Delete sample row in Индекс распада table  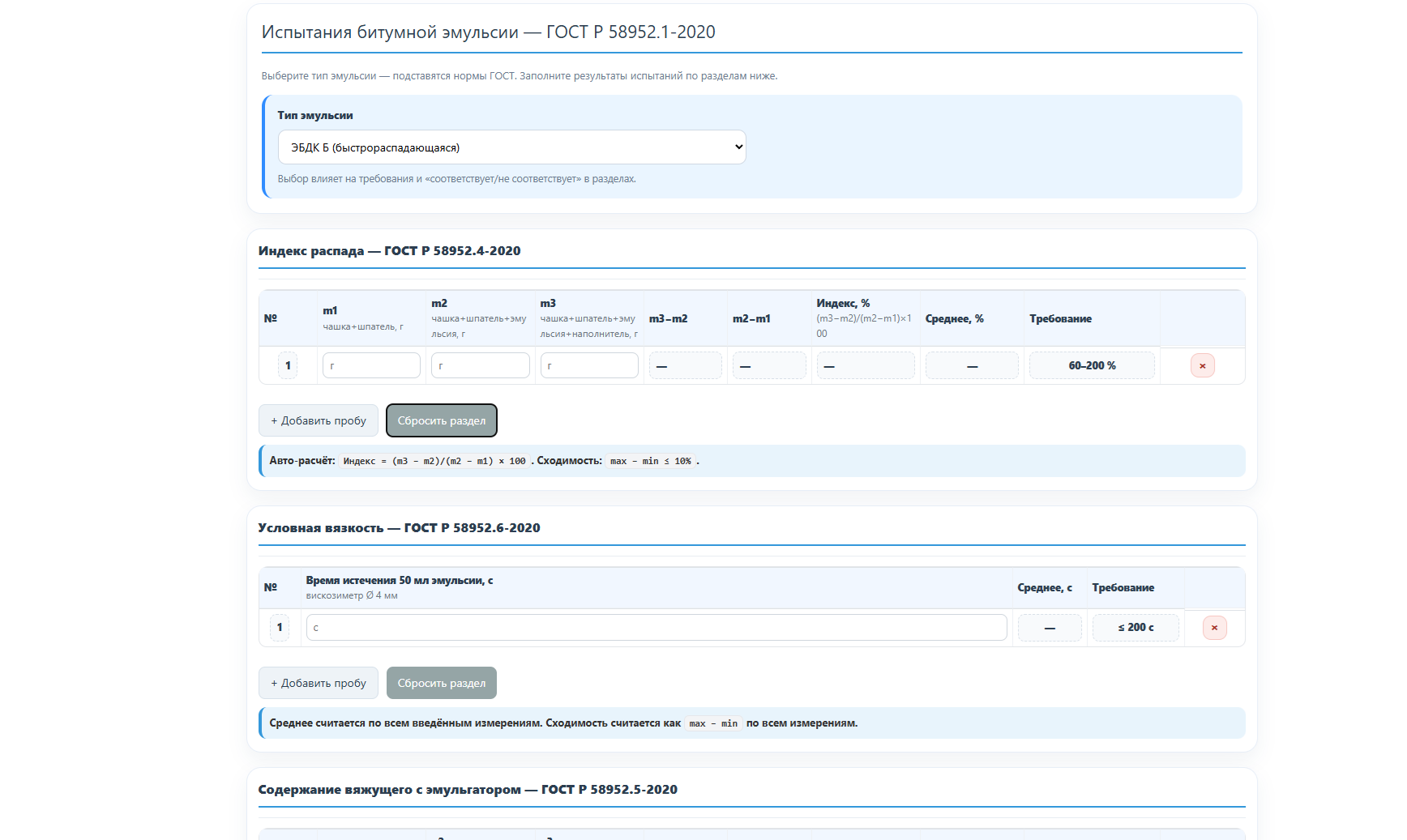click(x=1202, y=366)
